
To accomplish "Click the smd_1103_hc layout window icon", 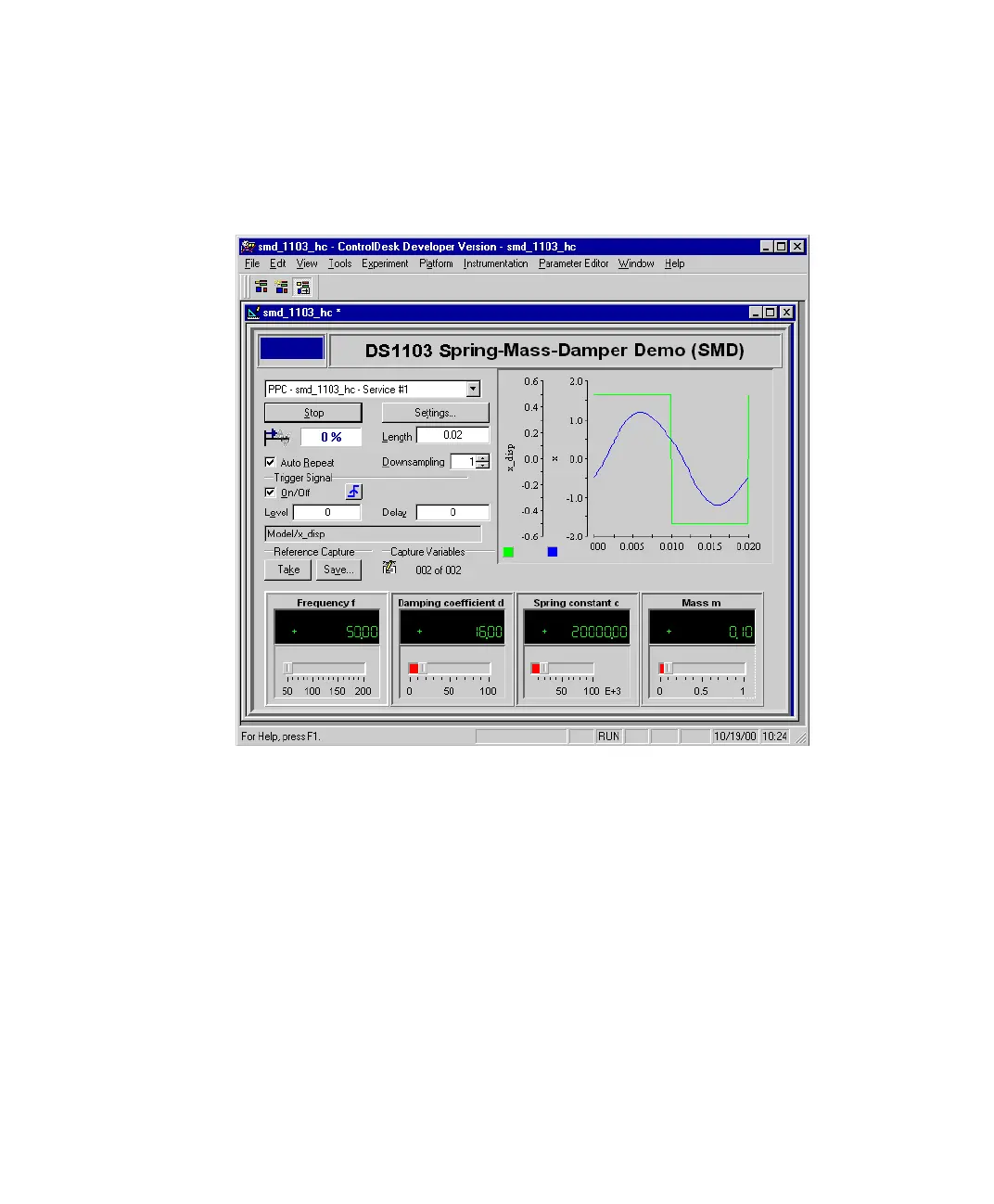I will pos(253,313).
